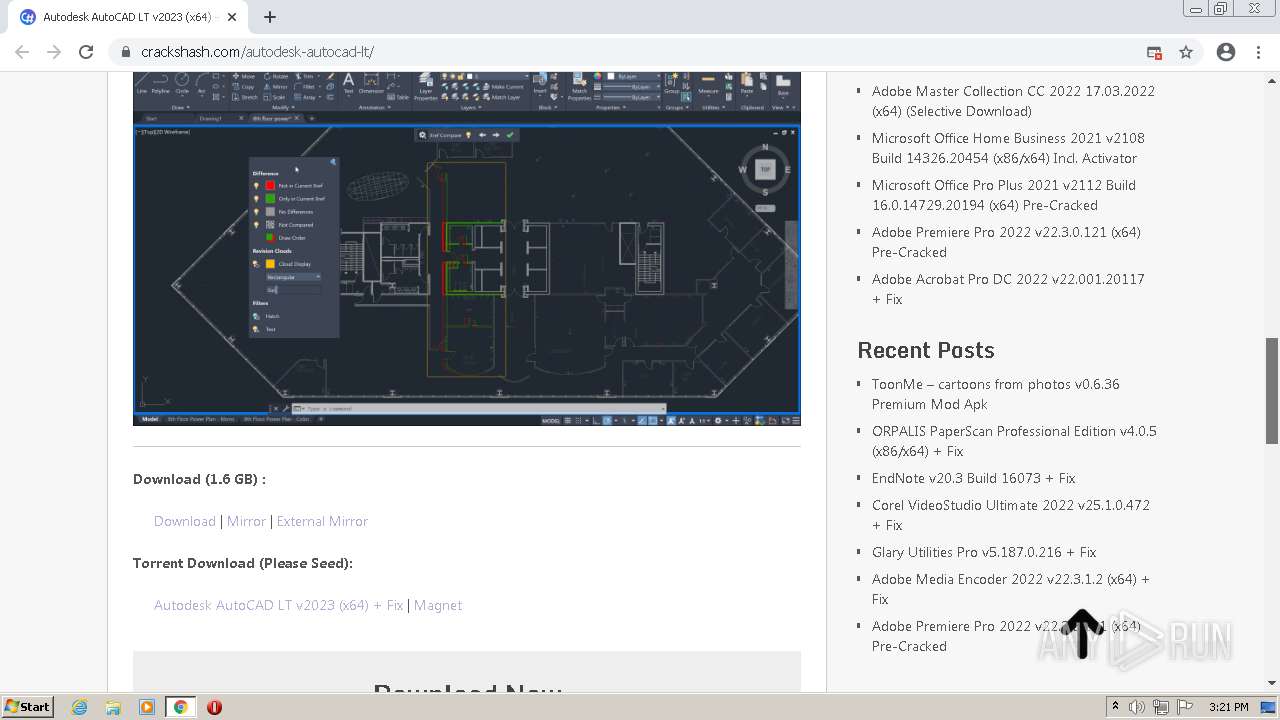Image resolution: width=1280 pixels, height=720 pixels.
Task: Open ORPALIS PaperScan Professional Edition post
Action: (1014, 441)
